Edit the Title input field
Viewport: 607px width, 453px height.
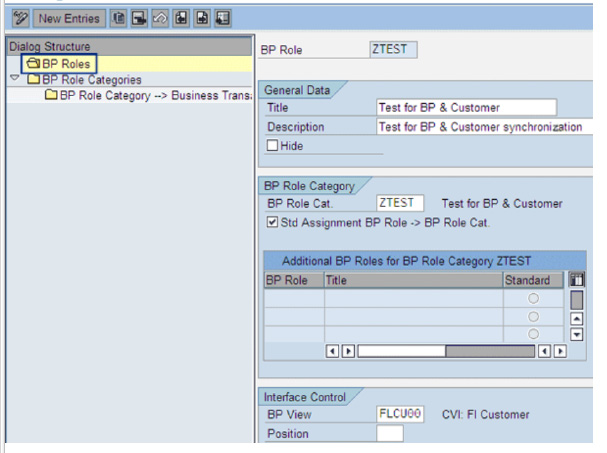(466, 107)
